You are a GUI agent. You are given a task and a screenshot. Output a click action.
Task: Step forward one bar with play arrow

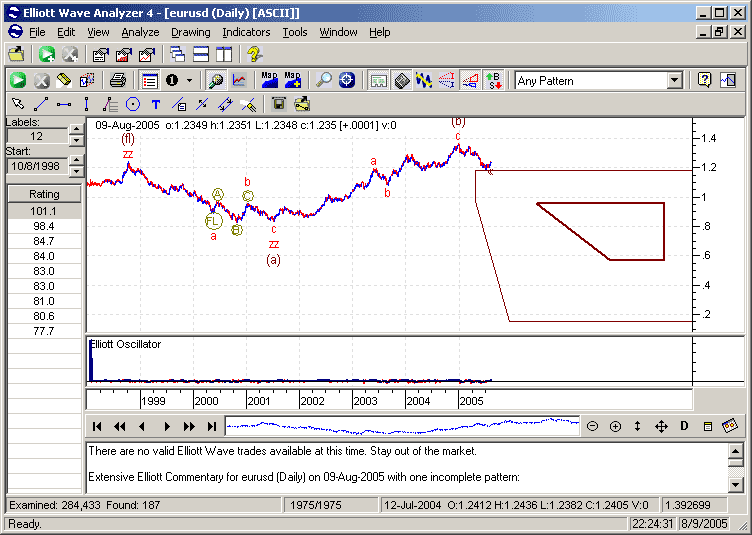(x=166, y=426)
